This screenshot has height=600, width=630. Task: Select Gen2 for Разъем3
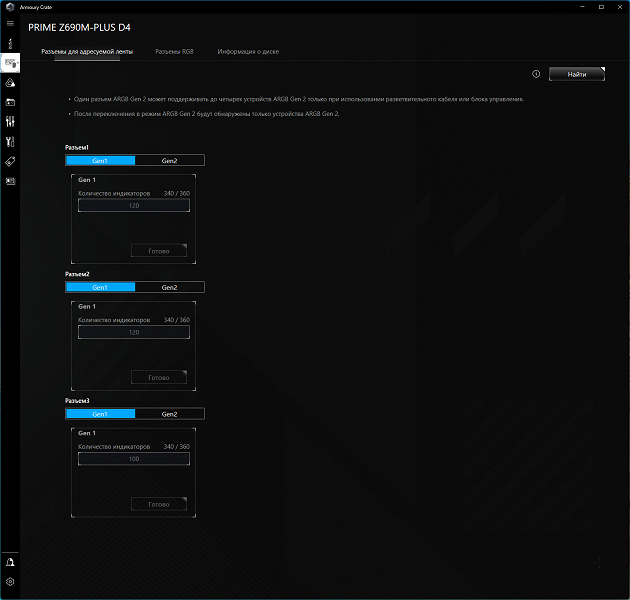click(x=170, y=414)
